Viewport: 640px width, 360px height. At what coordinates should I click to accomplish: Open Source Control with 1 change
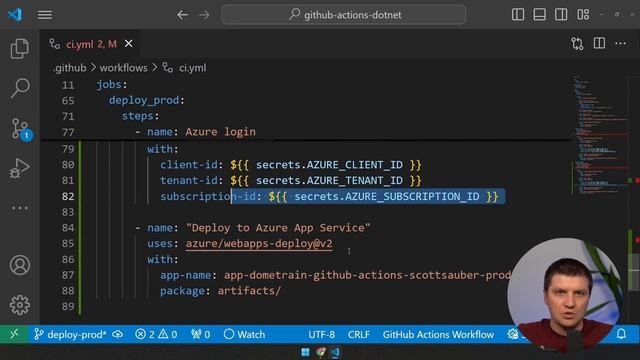20,129
